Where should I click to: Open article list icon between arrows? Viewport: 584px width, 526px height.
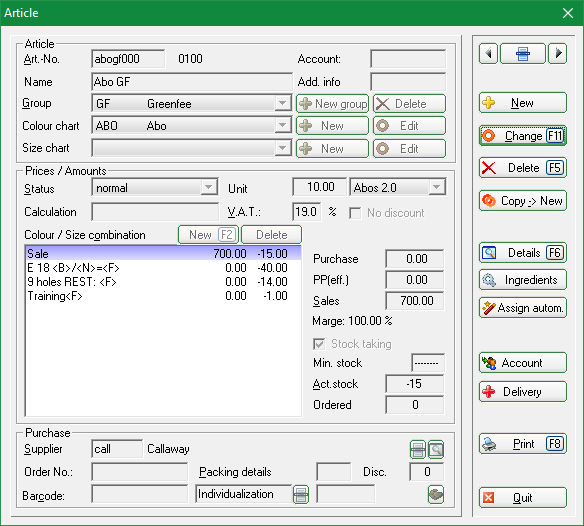tap(523, 54)
